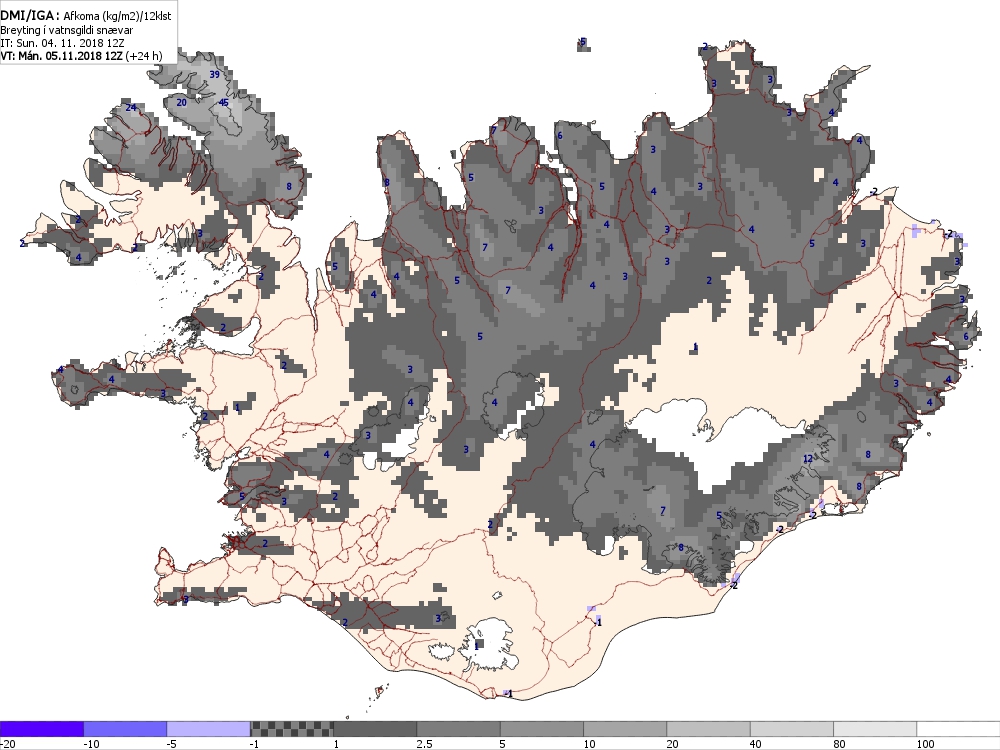The image size is (1000, 750).
Task: Click the gray legend swatch between 5 and 10
Action: (542, 729)
